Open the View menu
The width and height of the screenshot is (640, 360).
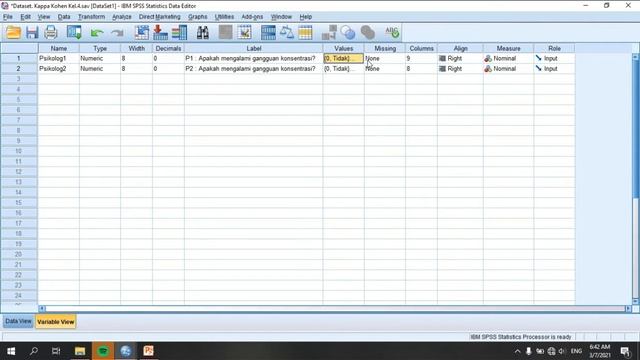pyautogui.click(x=44, y=17)
